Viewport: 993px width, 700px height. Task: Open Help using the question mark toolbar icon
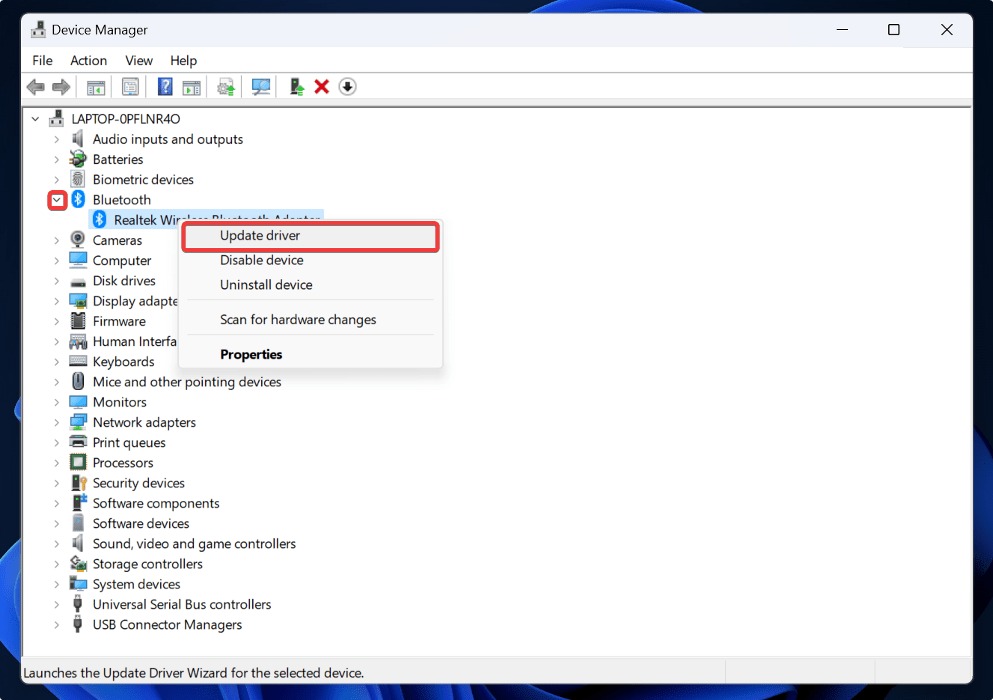(164, 86)
